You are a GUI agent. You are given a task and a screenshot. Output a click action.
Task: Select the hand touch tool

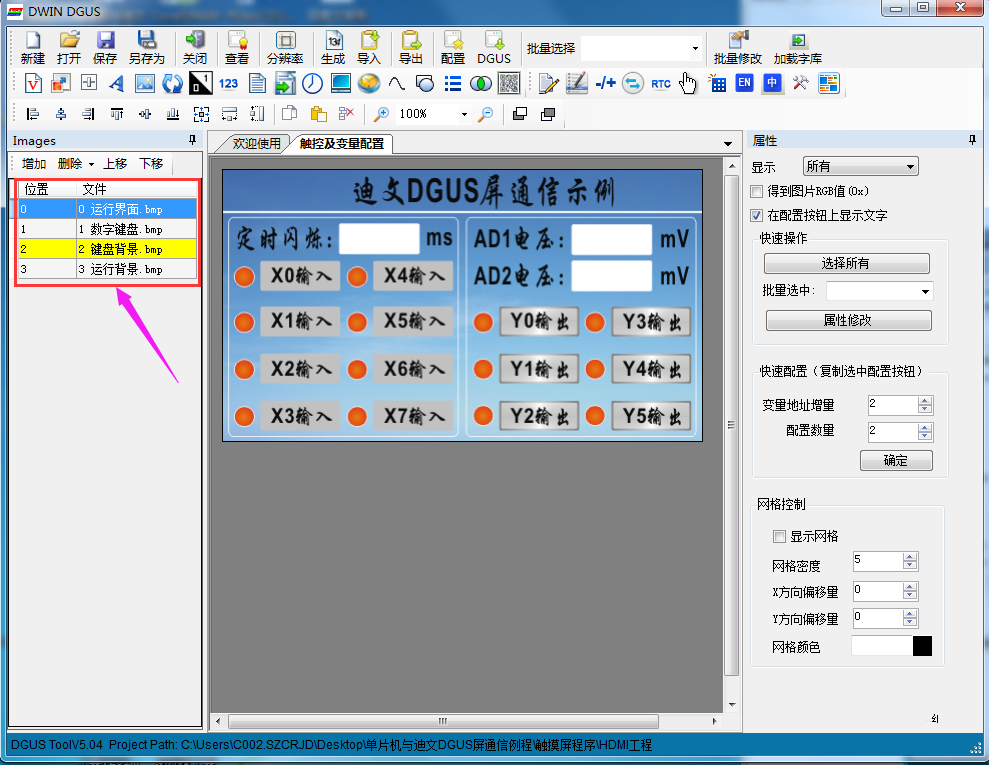(x=688, y=83)
